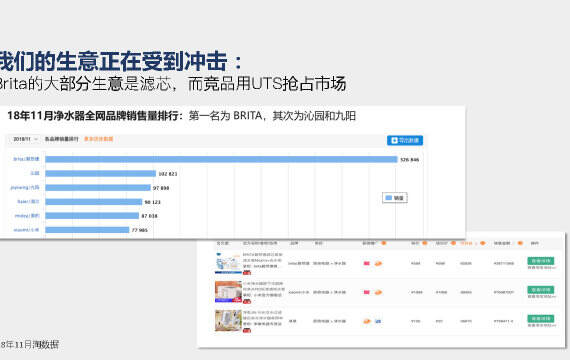
Task: Open the Brita product thumbnail in the table
Action: point(228,263)
